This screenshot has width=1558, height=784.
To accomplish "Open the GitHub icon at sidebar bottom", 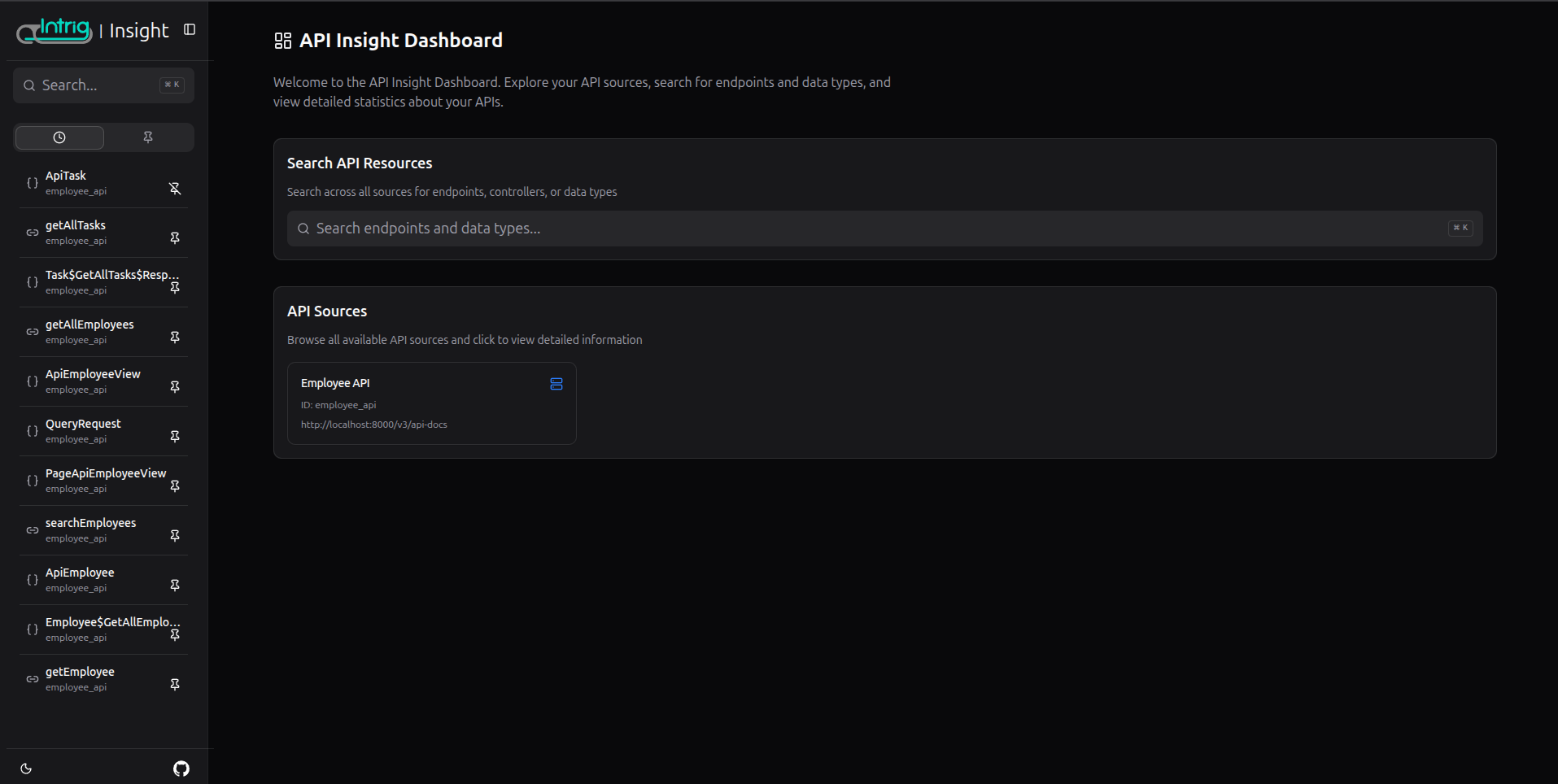I will click(181, 767).
